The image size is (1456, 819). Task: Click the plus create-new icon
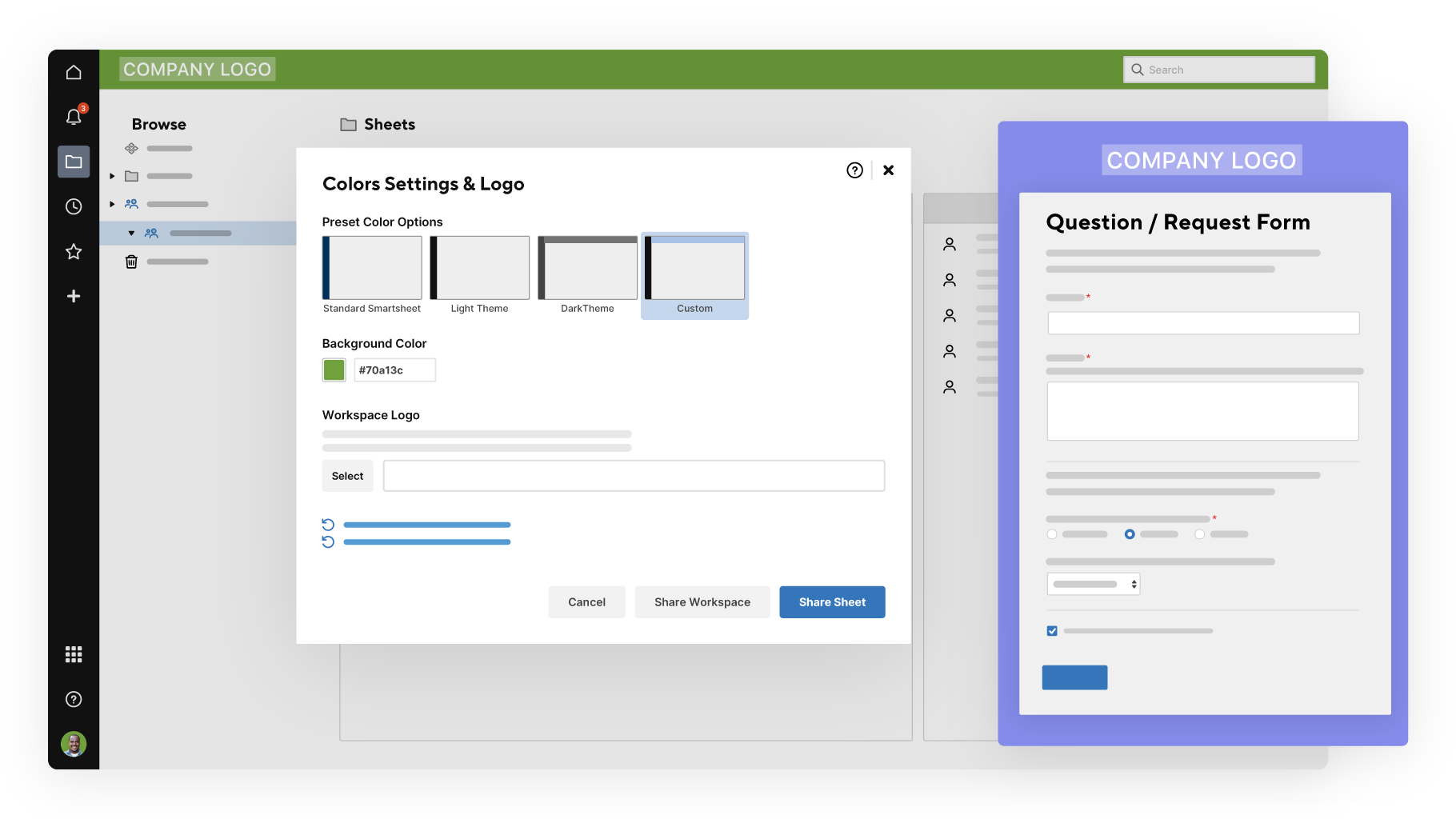[x=74, y=297]
